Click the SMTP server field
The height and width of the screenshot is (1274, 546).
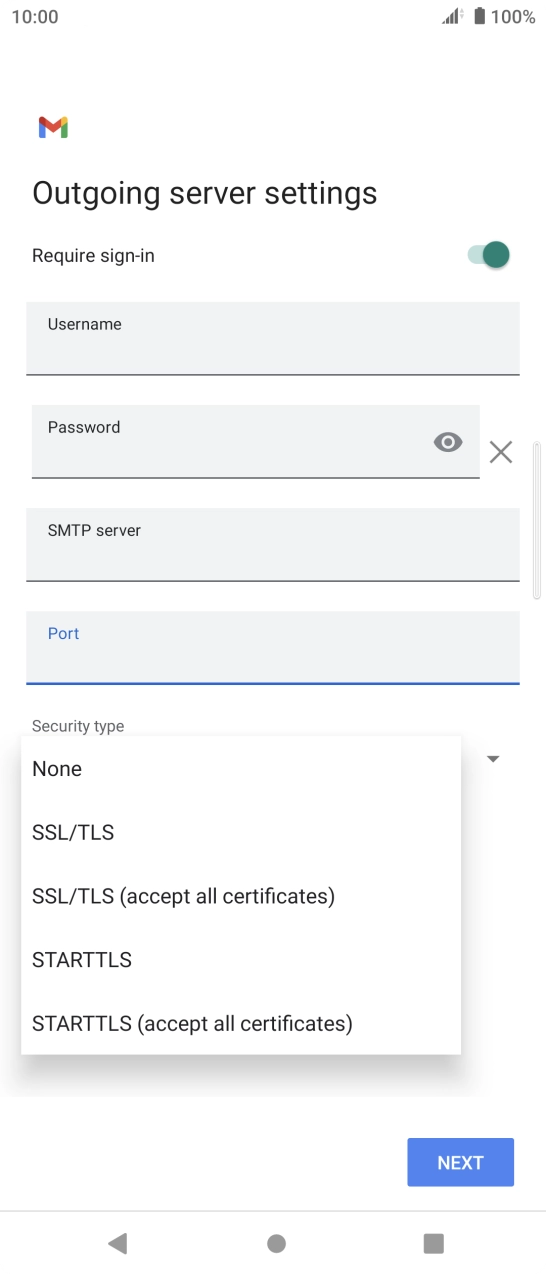coord(273,545)
